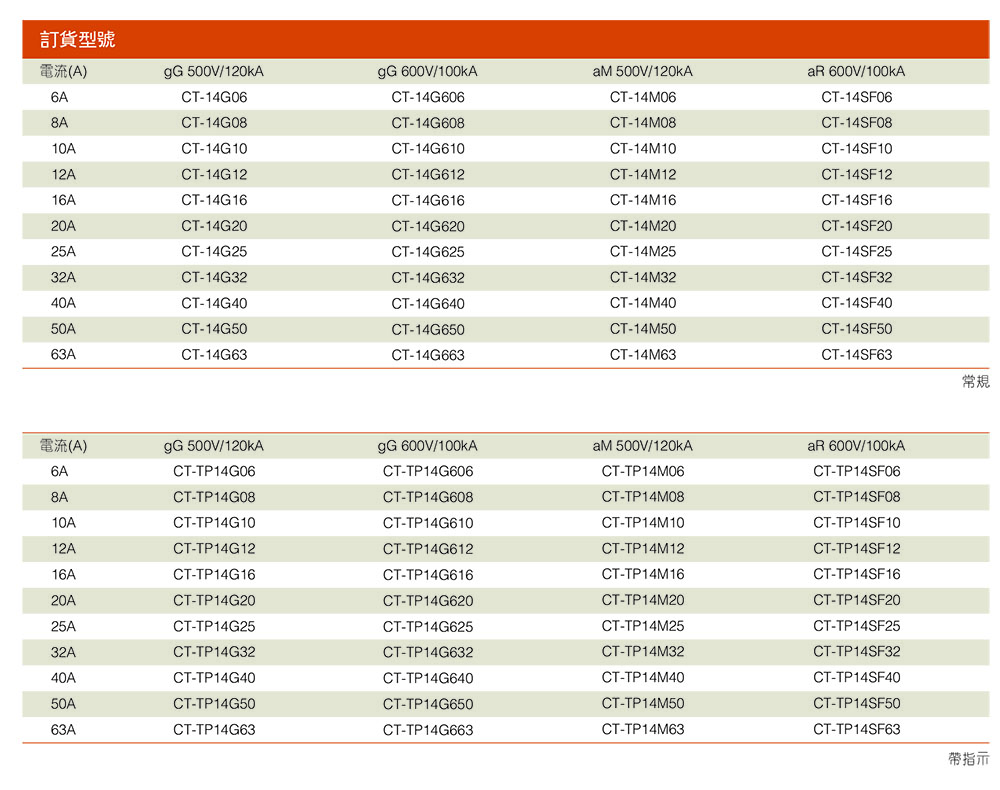Click model CT-14SF06
Image resolution: width=1000 pixels, height=790 pixels.
click(857, 98)
